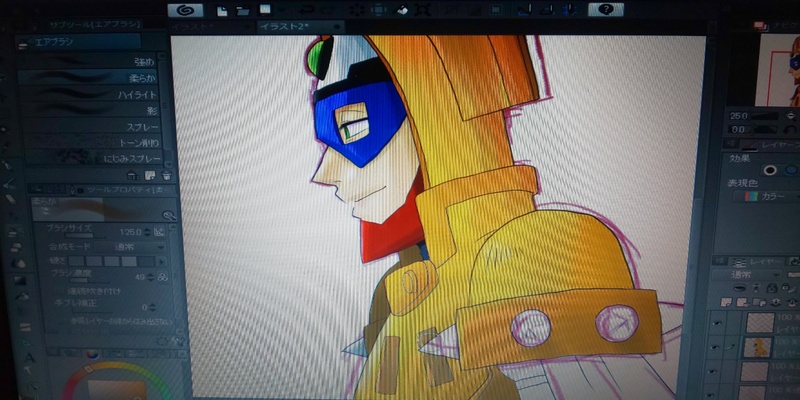This screenshot has height=400, width=800.
Task: Open brush size dynamics settings icon
Action: click(159, 232)
